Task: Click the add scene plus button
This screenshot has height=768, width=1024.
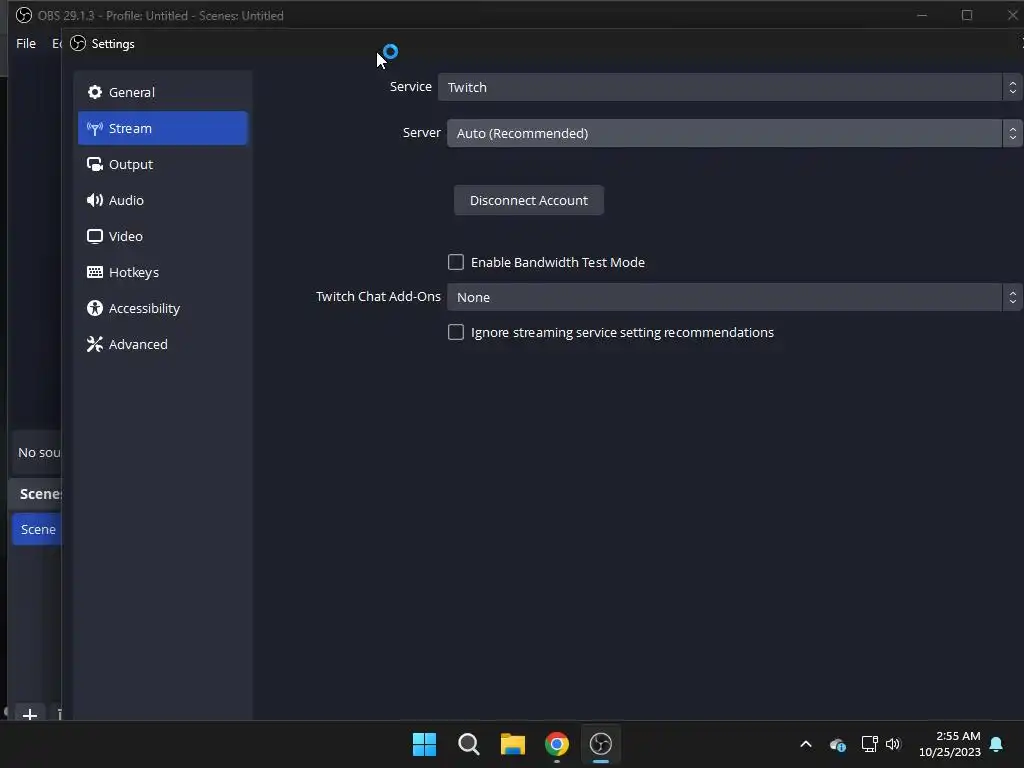Action: click(29, 714)
